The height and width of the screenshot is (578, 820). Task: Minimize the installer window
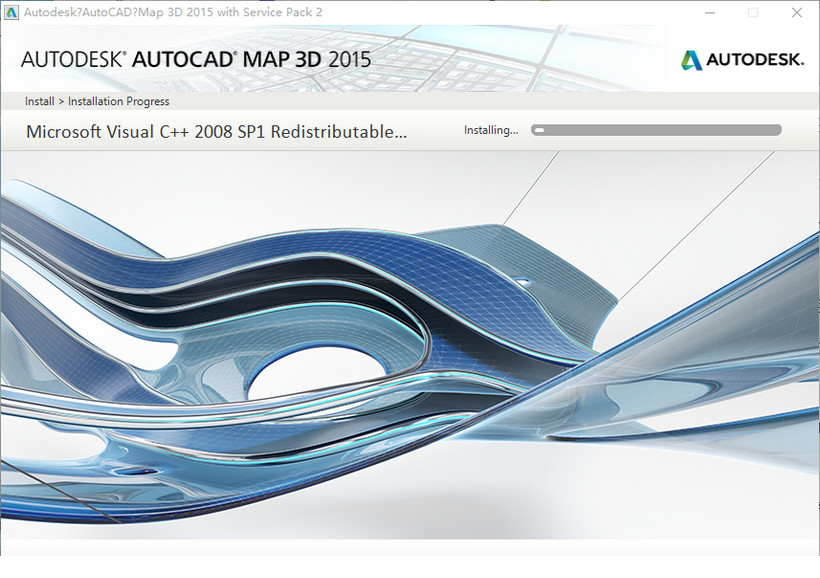pyautogui.click(x=710, y=13)
